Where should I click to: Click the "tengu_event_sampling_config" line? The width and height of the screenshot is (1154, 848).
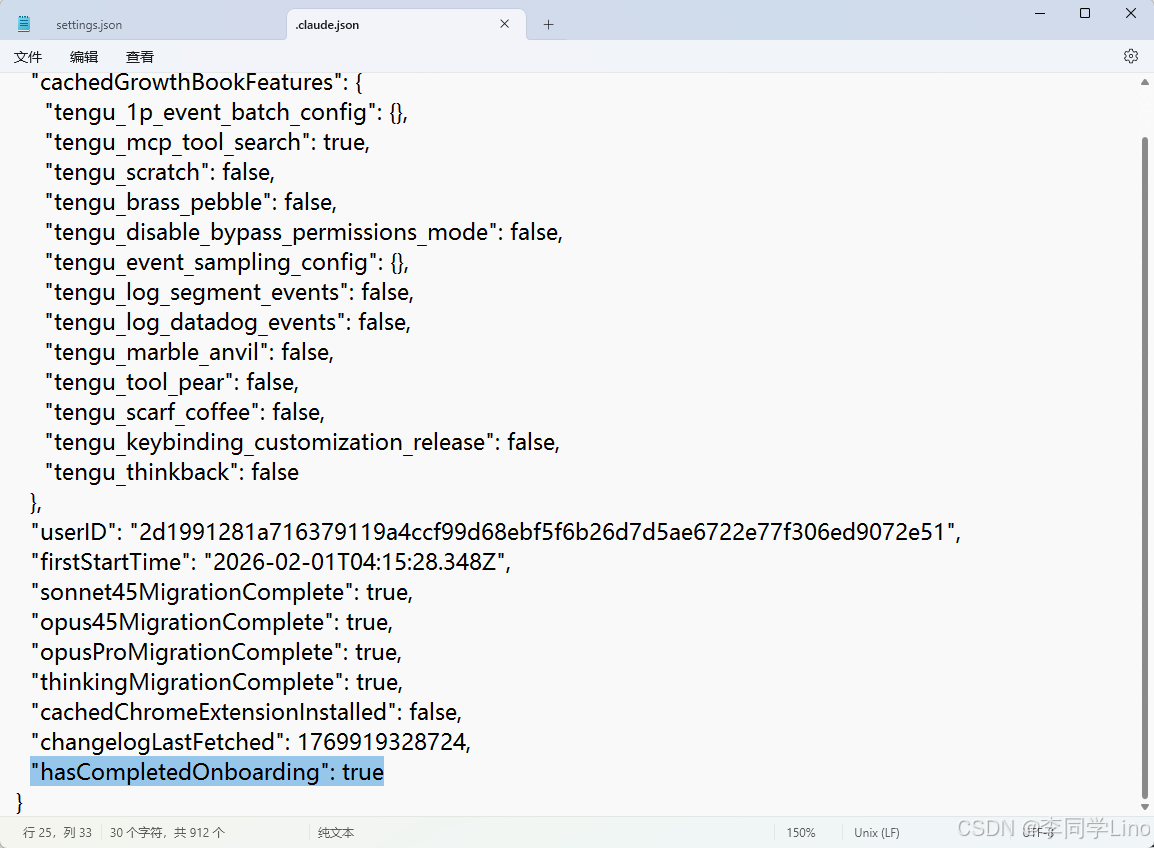[227, 263]
